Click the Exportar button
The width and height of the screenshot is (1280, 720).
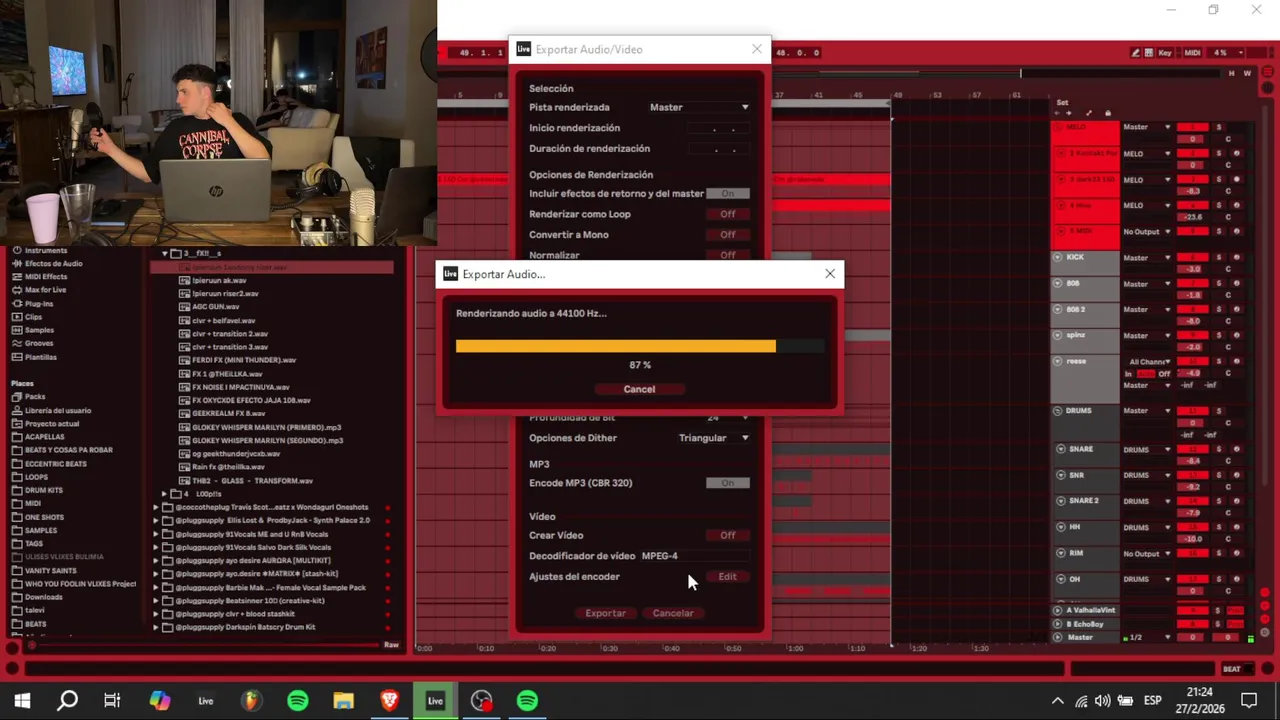[x=605, y=613]
